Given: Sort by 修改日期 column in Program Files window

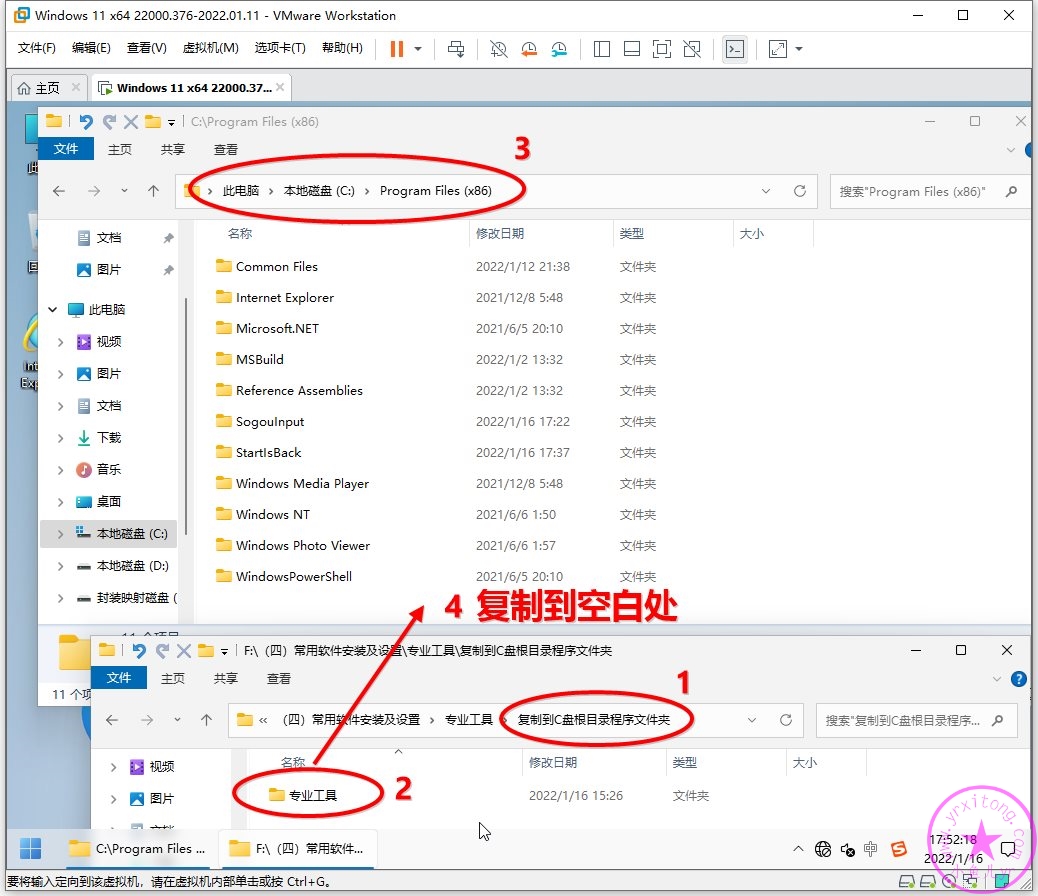Looking at the screenshot, I should tap(500, 234).
